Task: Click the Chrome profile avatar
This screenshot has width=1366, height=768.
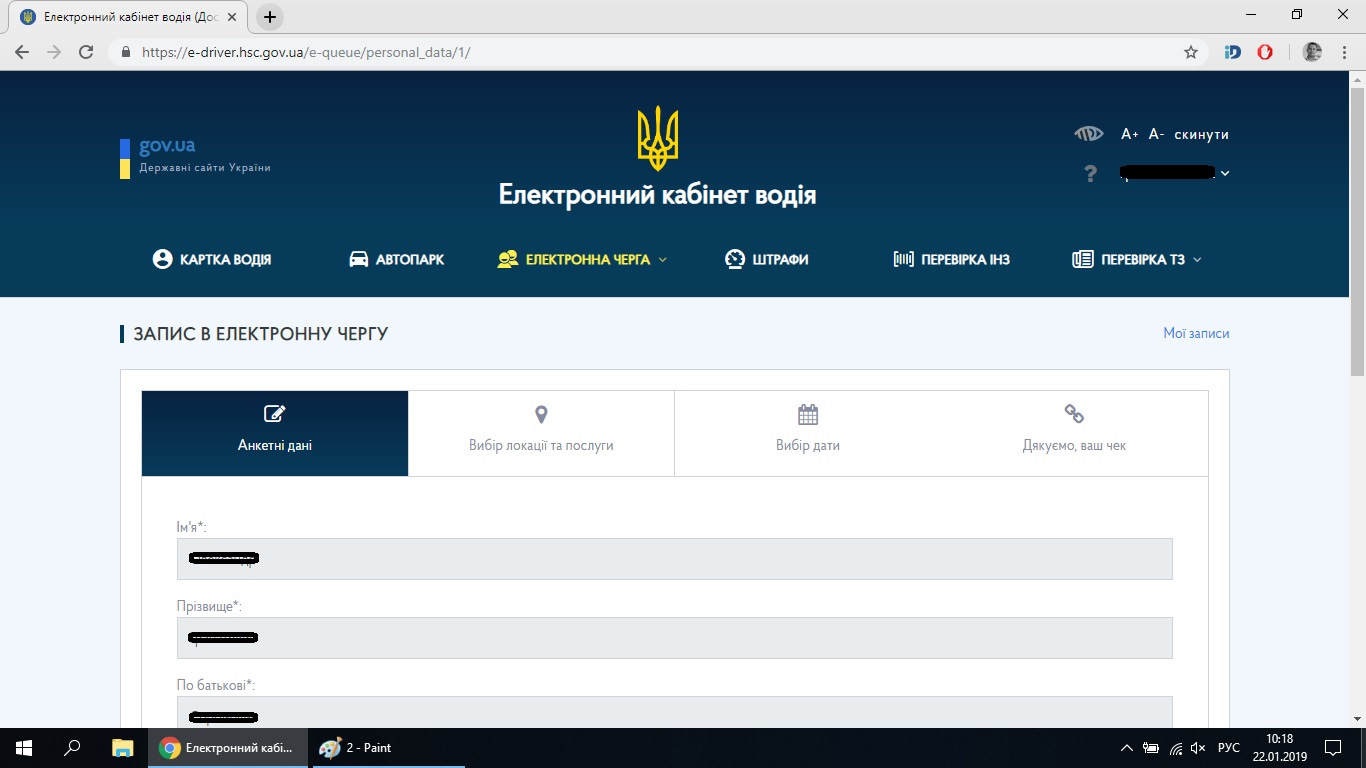Action: 1313,52
